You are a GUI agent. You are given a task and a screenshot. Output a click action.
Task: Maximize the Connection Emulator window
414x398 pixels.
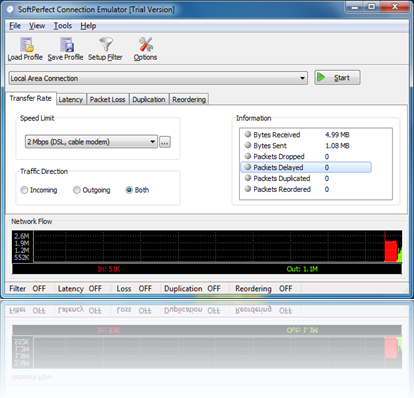(x=372, y=7)
